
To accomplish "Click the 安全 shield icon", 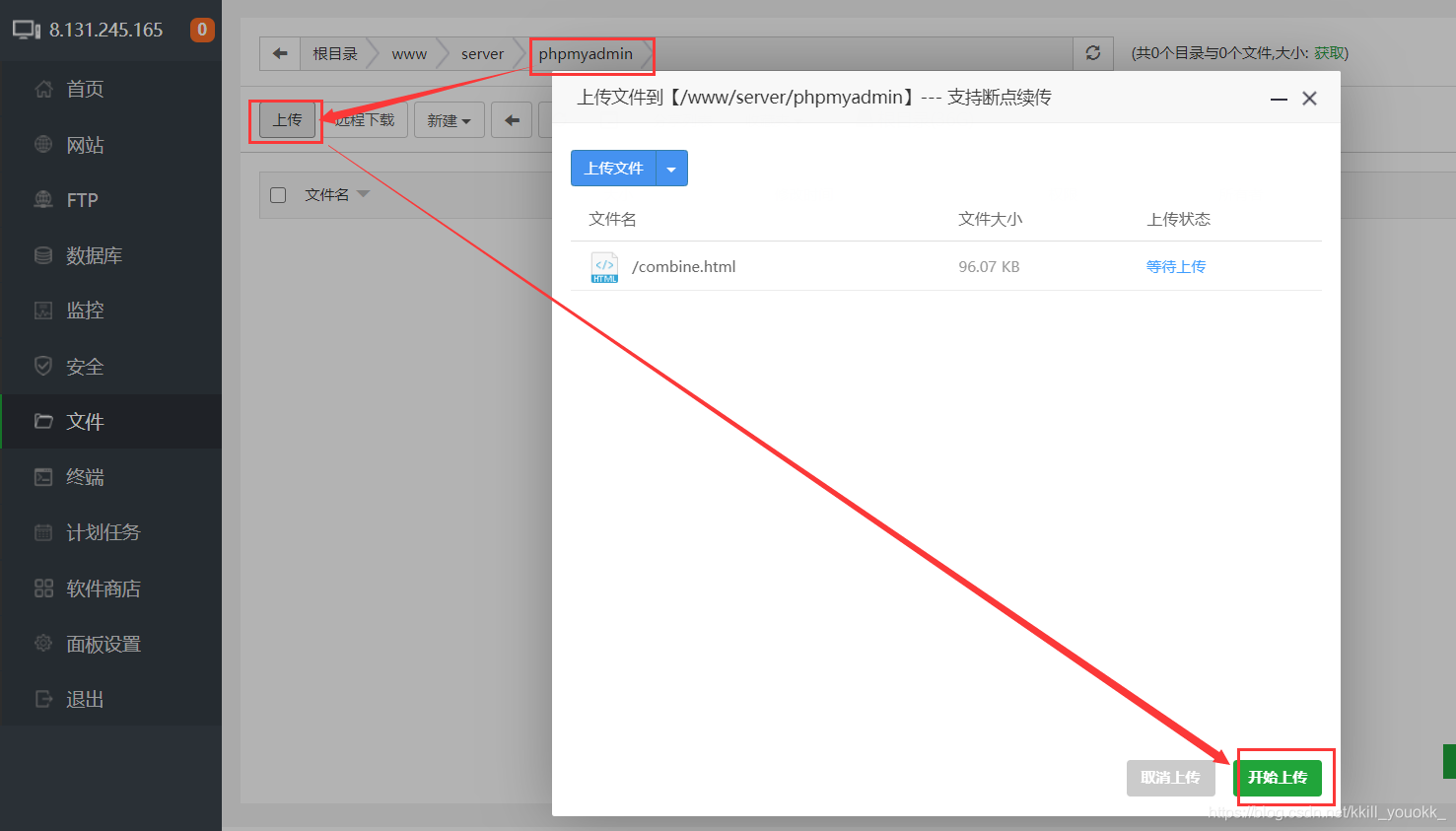I will [x=43, y=366].
